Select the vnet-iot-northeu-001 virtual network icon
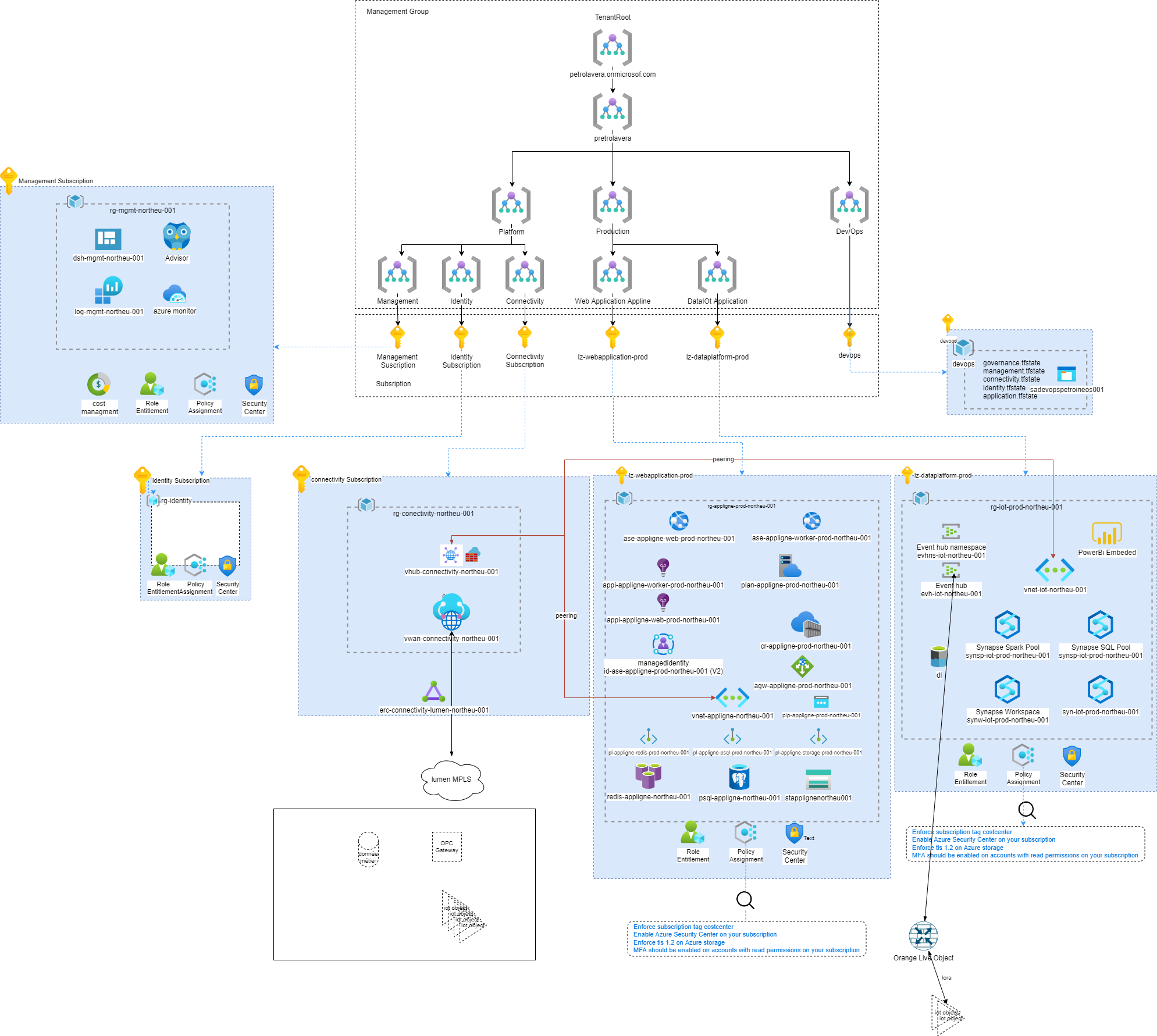The height and width of the screenshot is (1036, 1157). click(1055, 570)
